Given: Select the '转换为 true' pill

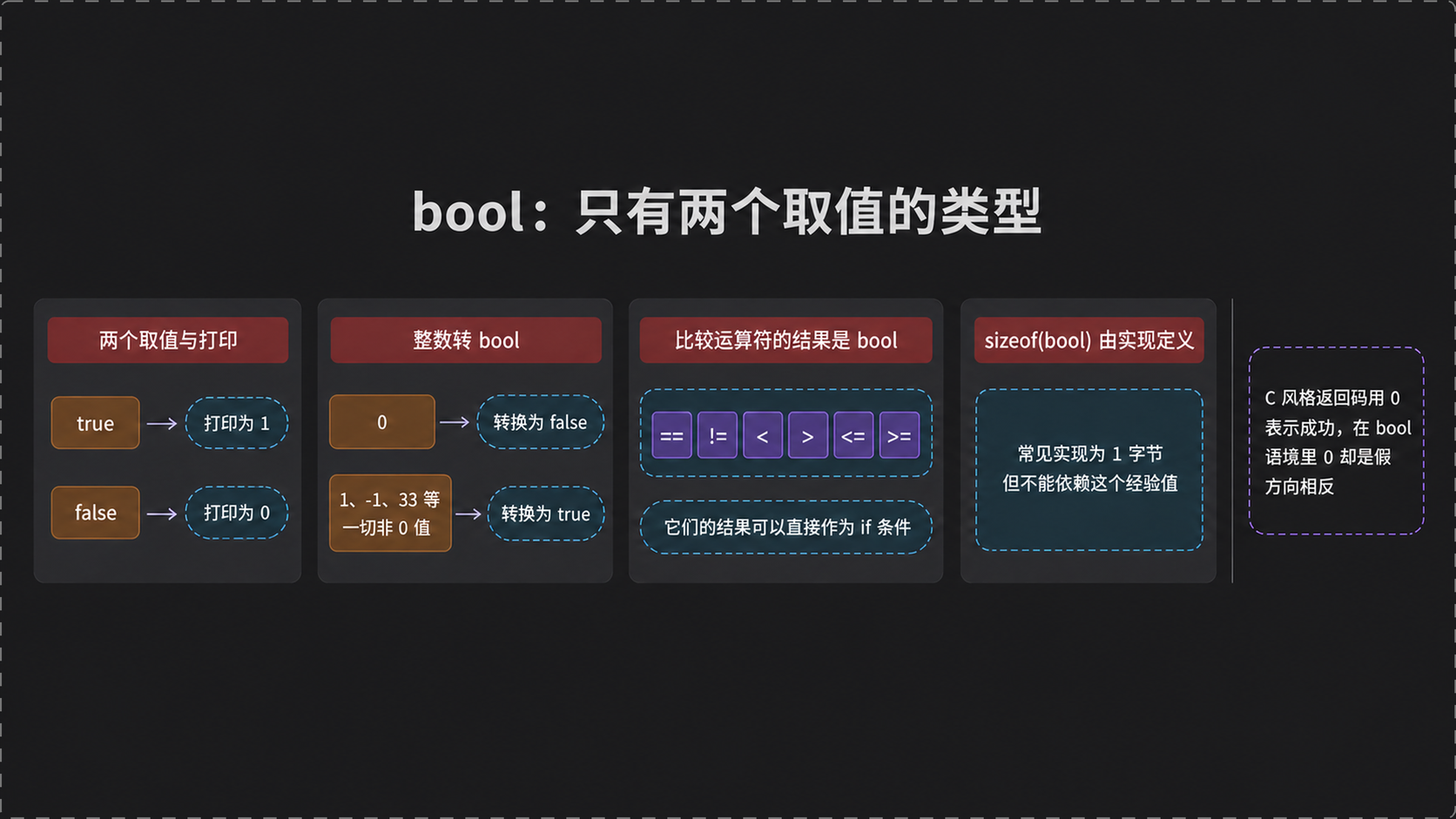Looking at the screenshot, I should (546, 514).
